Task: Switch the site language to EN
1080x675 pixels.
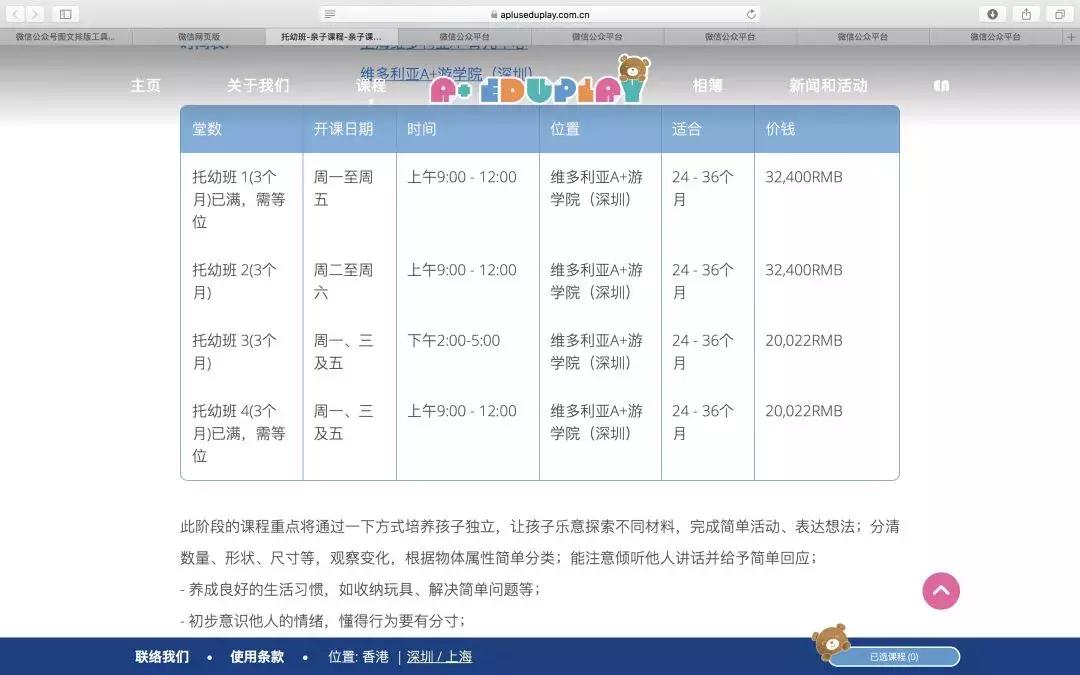Action: click(x=940, y=85)
